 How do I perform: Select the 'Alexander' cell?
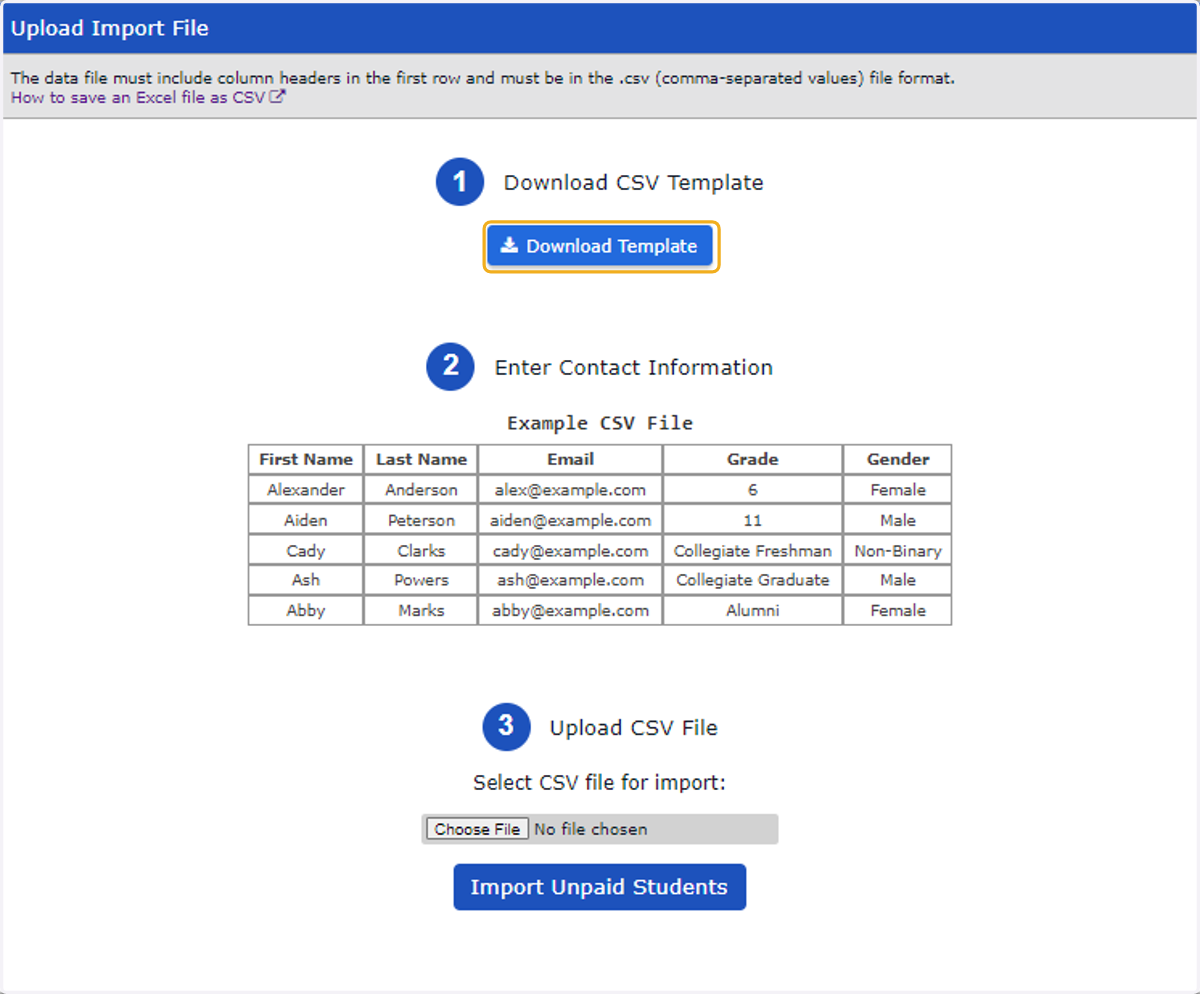tap(306, 490)
